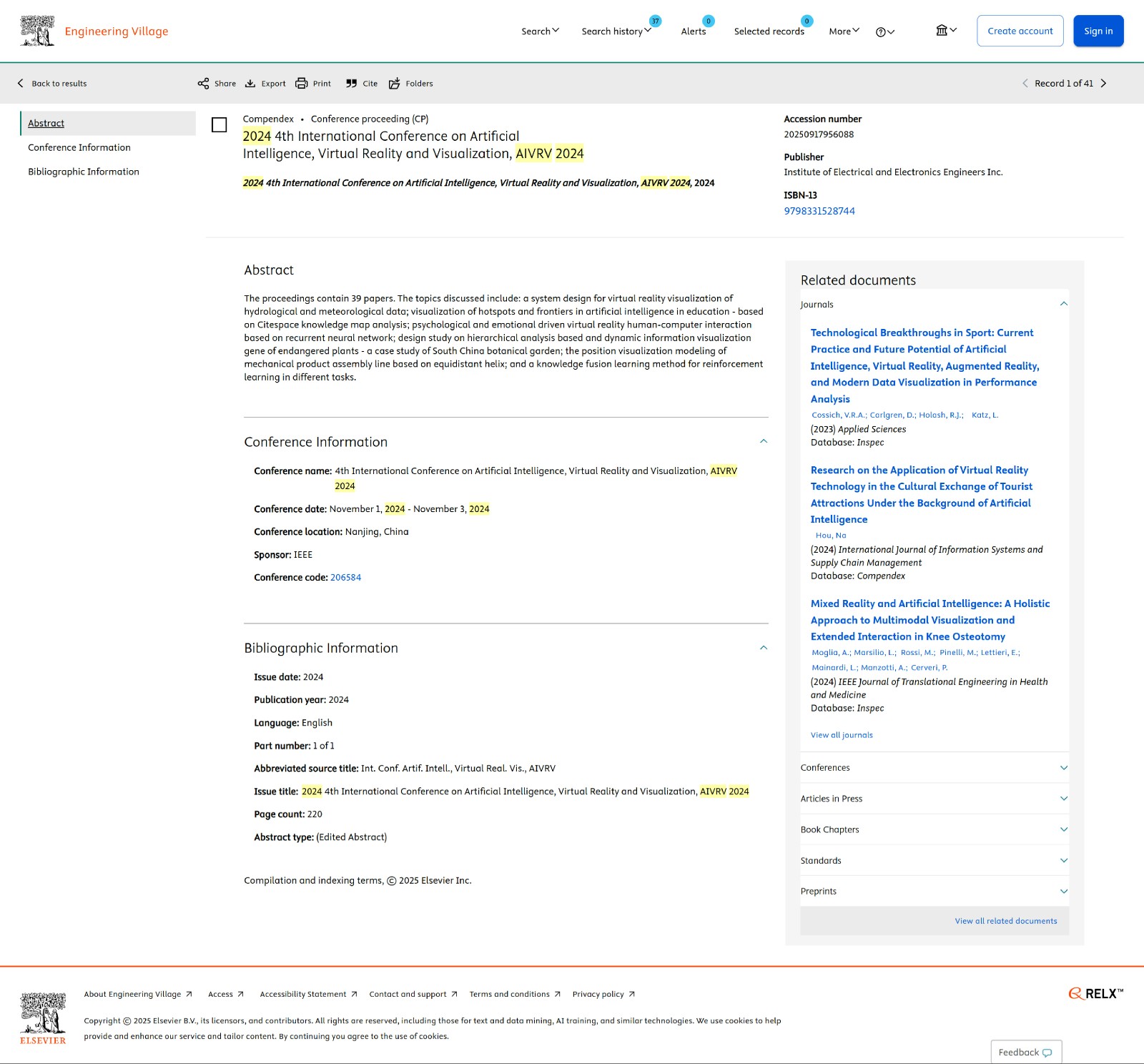Click accession number 20250917956088
1144x1064 pixels.
pos(819,134)
